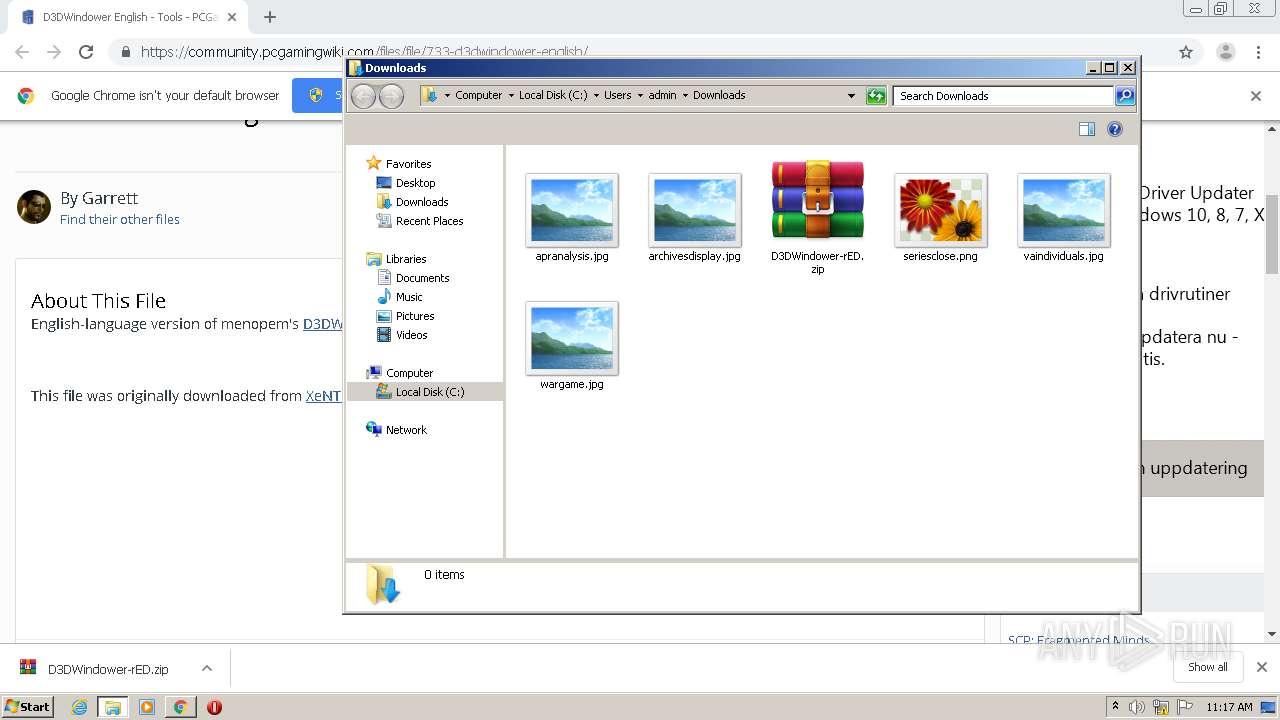Expand the admin breadcrumb arrow
The image size is (1280, 720).
coord(685,96)
